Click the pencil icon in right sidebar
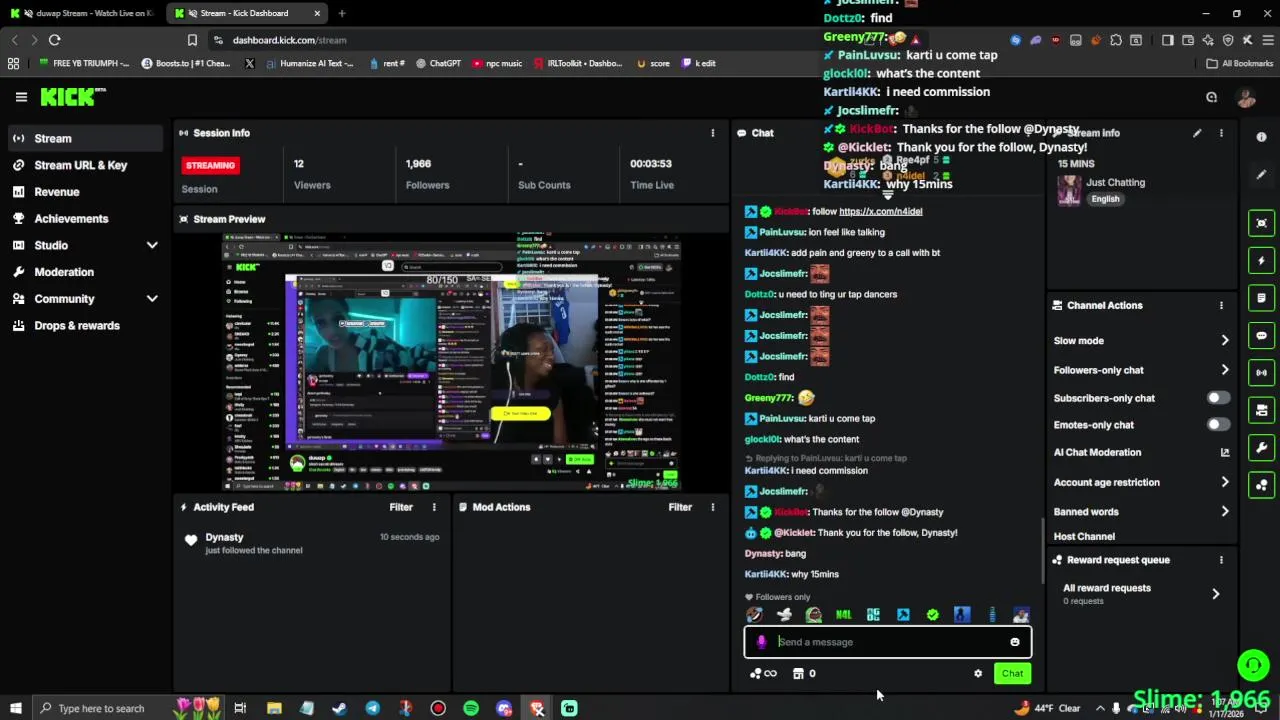This screenshot has height=720, width=1280. (1262, 174)
